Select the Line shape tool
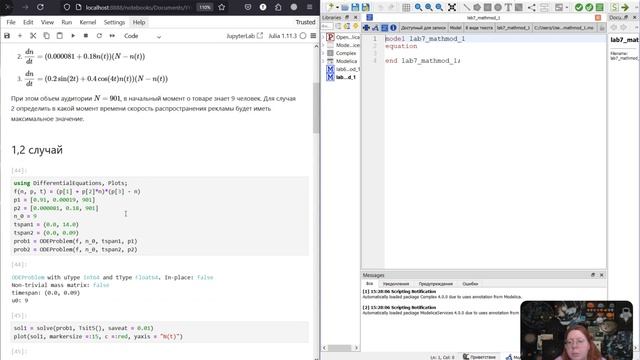640x360 pixels. (x=467, y=7)
